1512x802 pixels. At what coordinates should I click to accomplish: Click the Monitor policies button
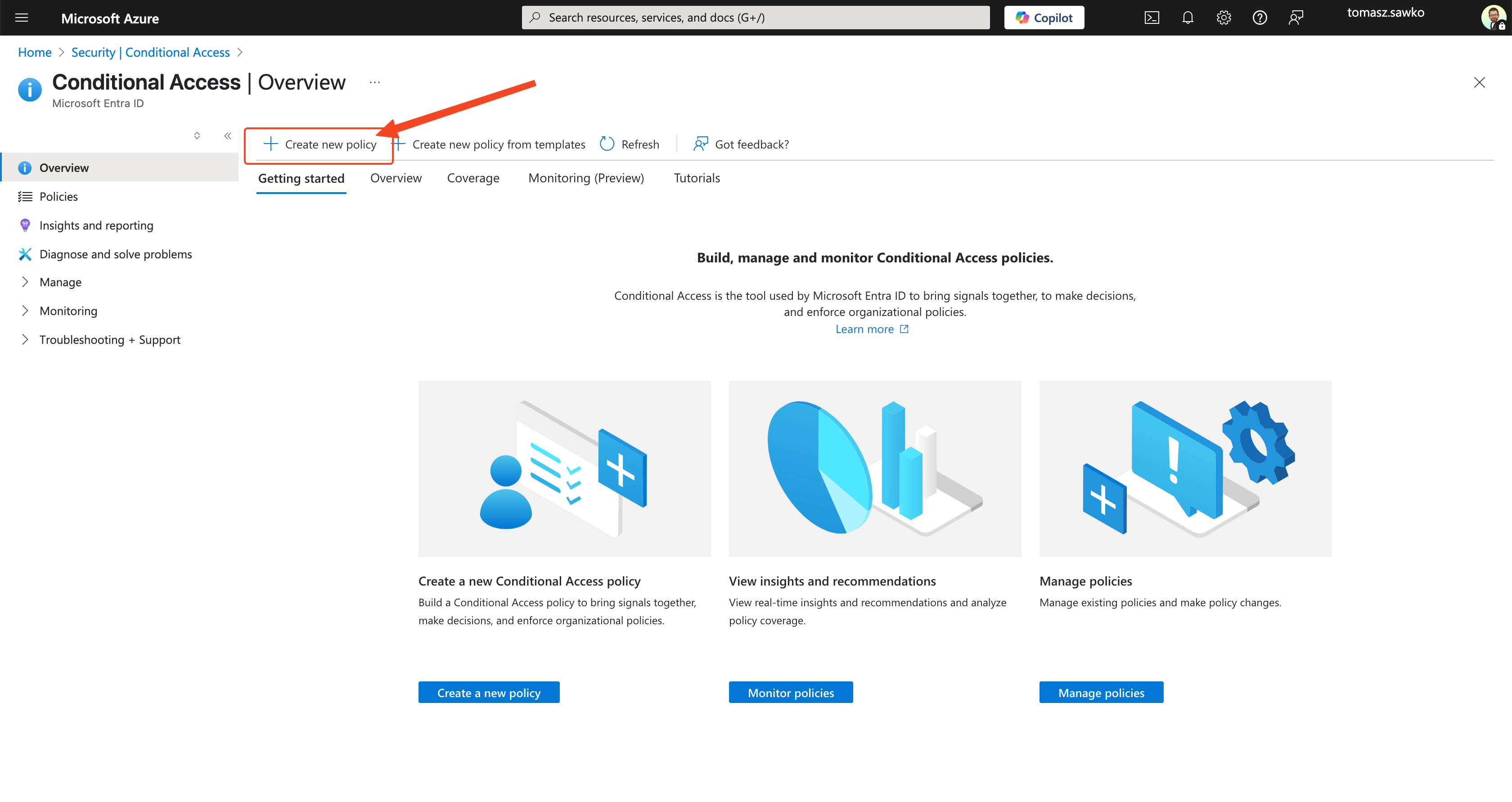791,692
